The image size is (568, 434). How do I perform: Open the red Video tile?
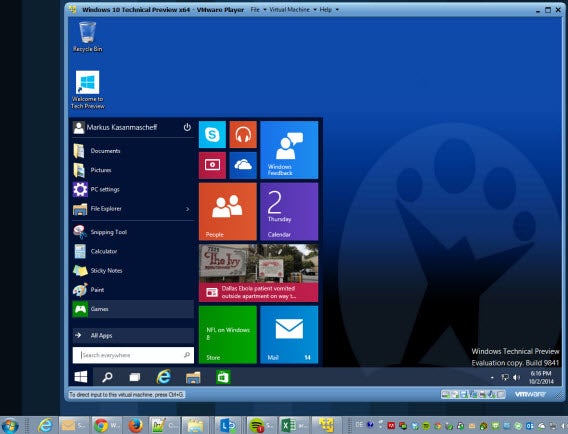pyautogui.click(x=212, y=165)
